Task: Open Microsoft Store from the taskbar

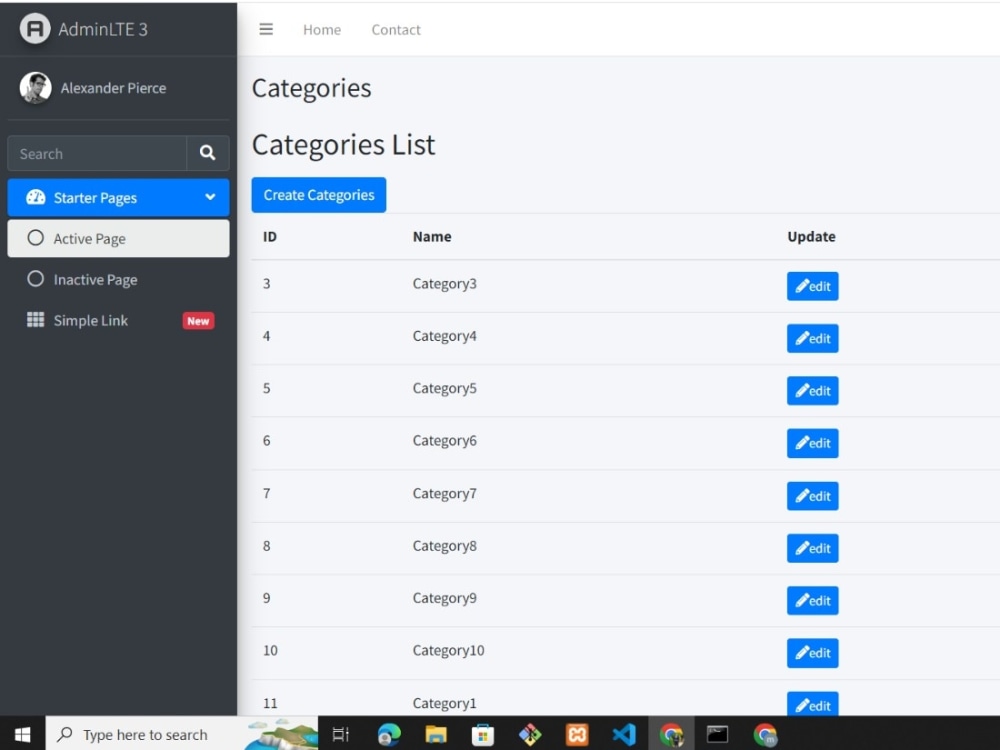Action: (483, 735)
